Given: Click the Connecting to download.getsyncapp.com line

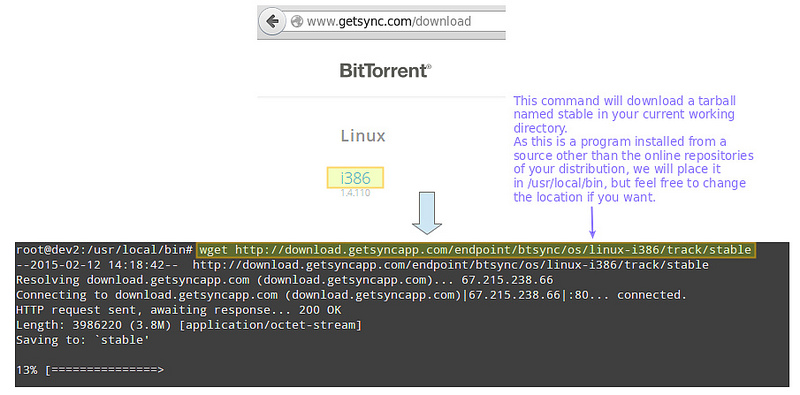Looking at the screenshot, I should (x=351, y=295).
